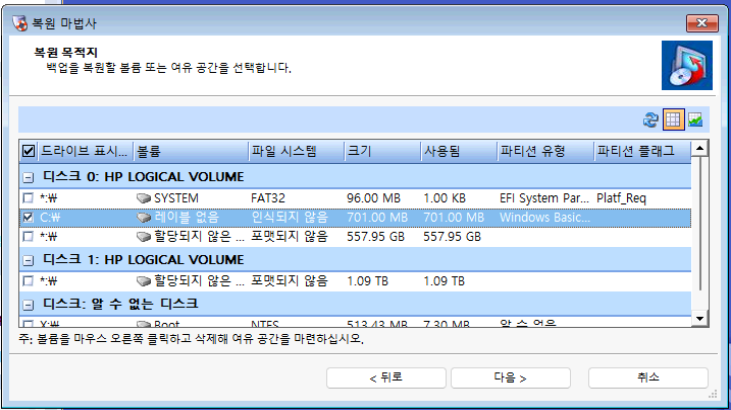Click the 96.00 MB size cell
The width and height of the screenshot is (731, 410).
pyautogui.click(x=373, y=198)
